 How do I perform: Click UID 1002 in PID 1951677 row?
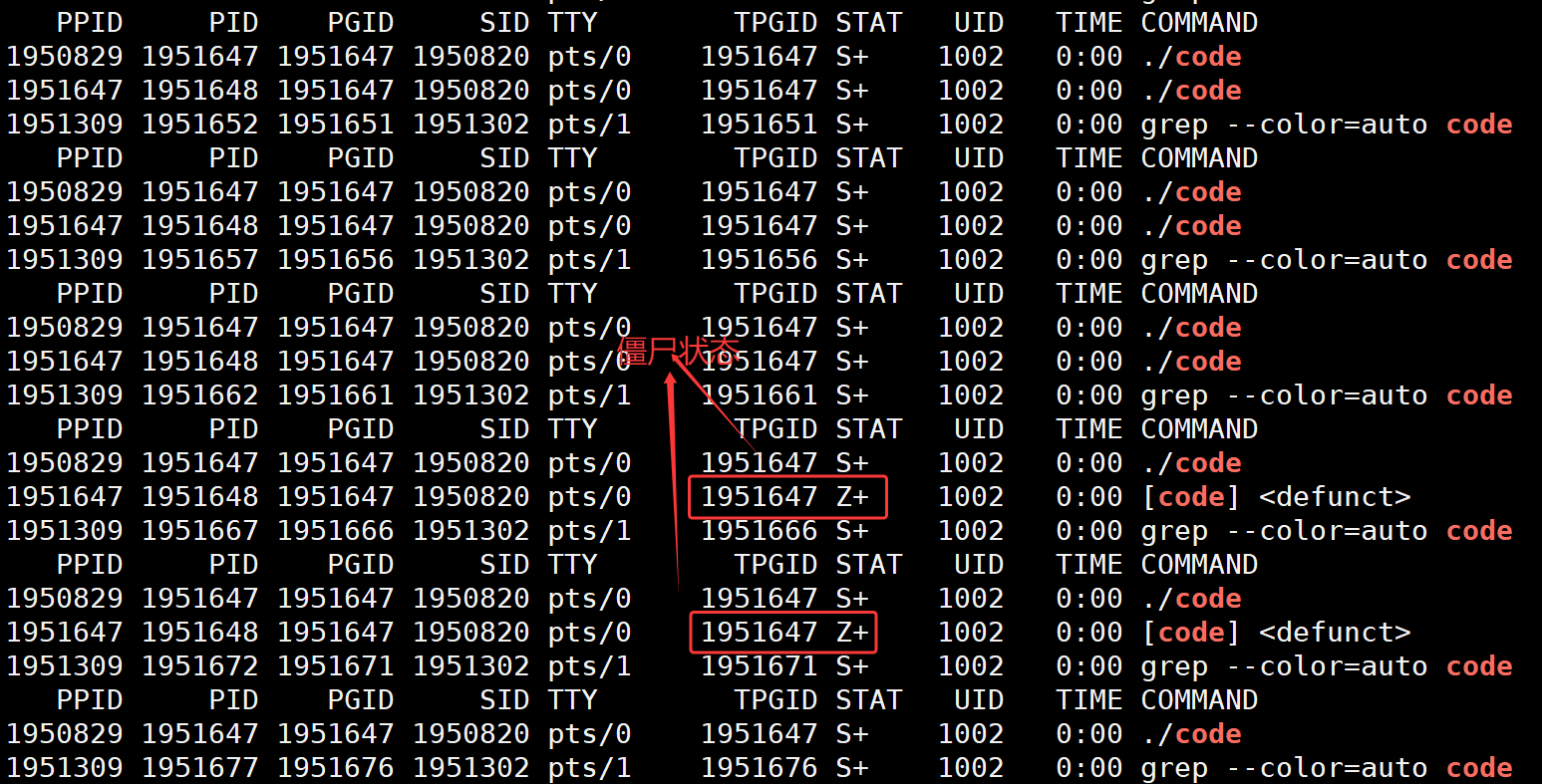971,768
